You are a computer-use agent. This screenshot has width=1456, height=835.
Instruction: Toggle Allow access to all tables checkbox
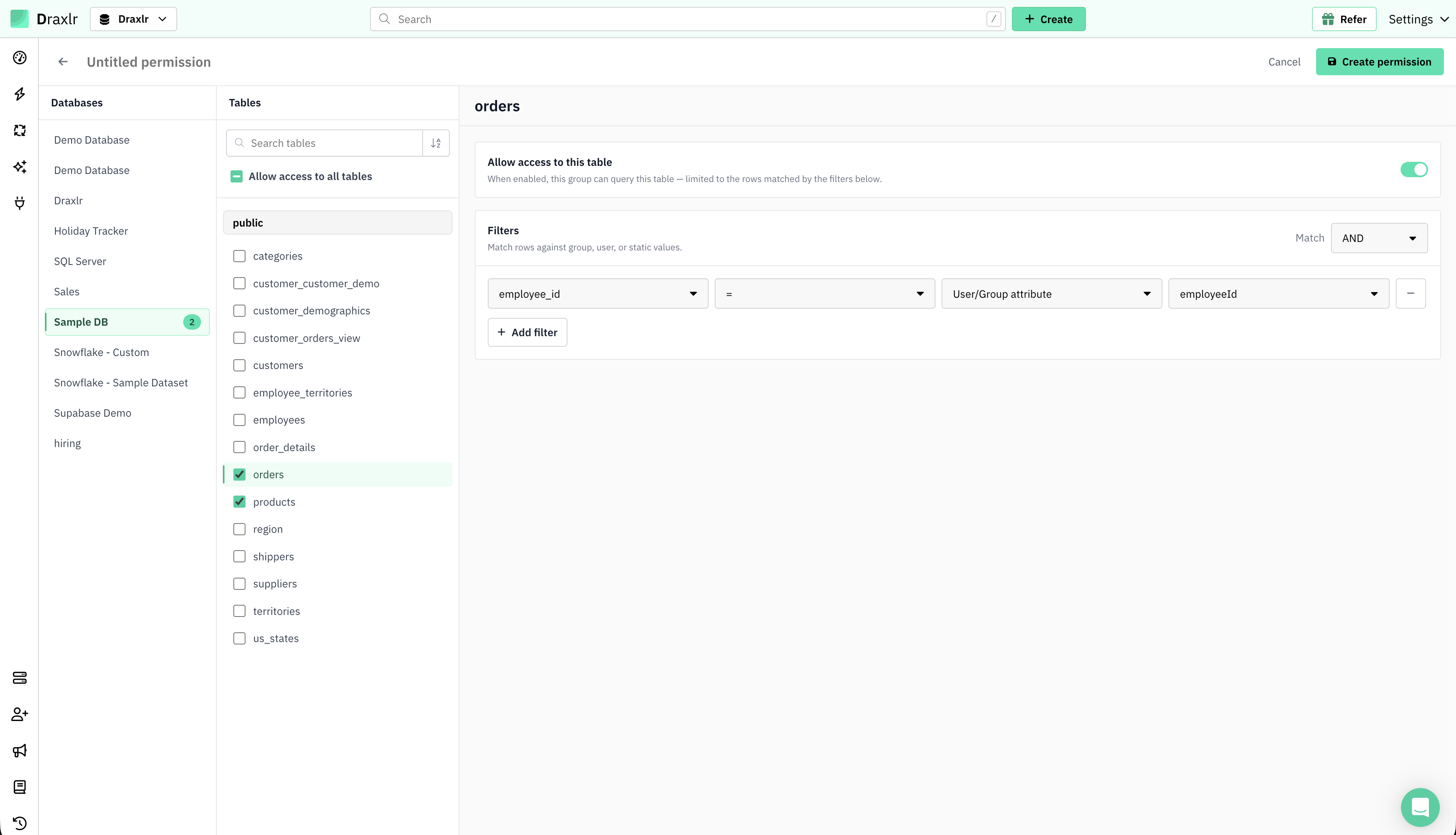pos(237,177)
